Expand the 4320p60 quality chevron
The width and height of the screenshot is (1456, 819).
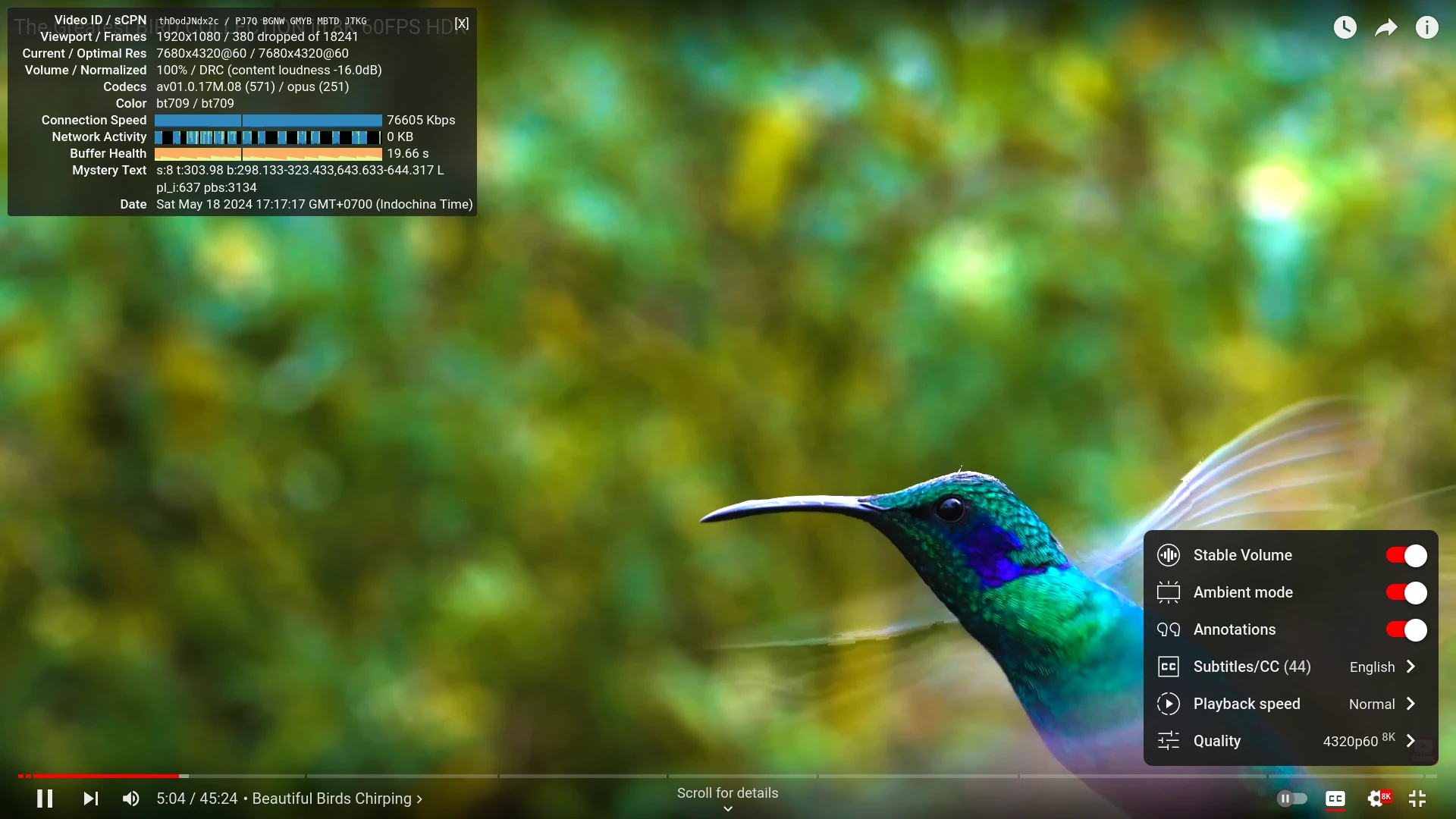pyautogui.click(x=1410, y=741)
